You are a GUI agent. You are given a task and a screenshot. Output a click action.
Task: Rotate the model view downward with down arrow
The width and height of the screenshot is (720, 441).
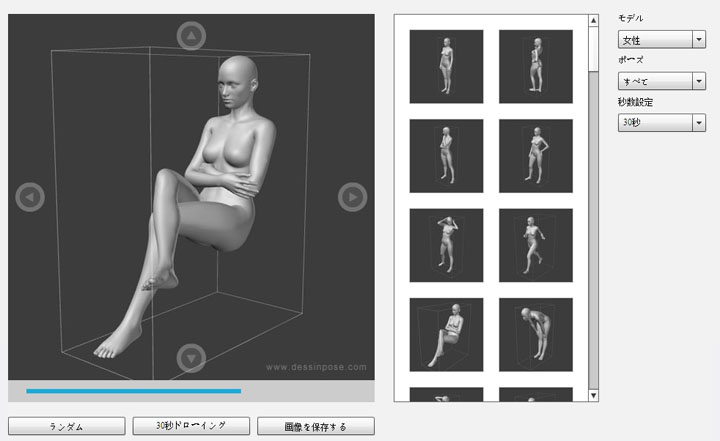(x=190, y=357)
